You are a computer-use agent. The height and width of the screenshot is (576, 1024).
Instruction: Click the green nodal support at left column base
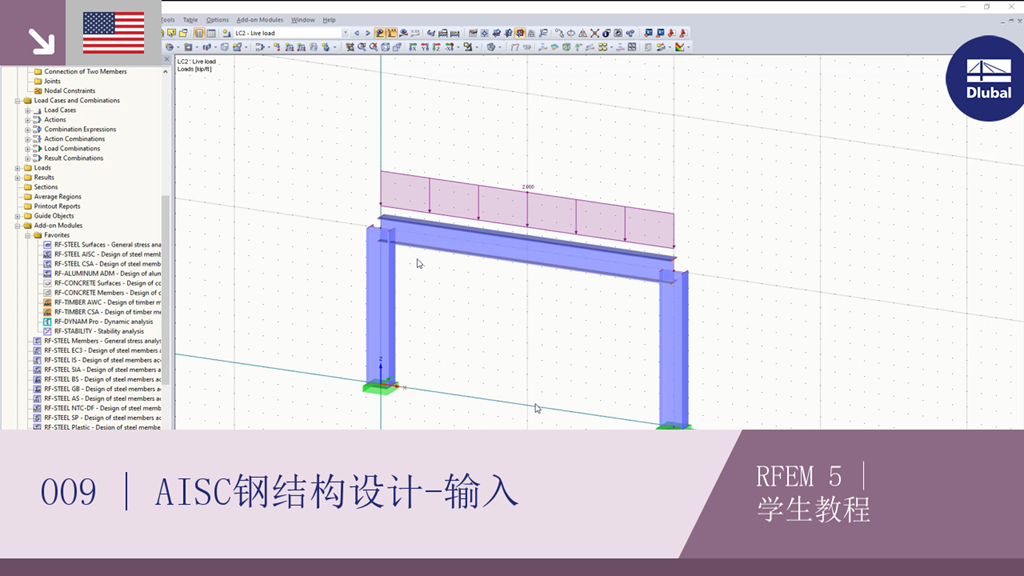(x=379, y=388)
